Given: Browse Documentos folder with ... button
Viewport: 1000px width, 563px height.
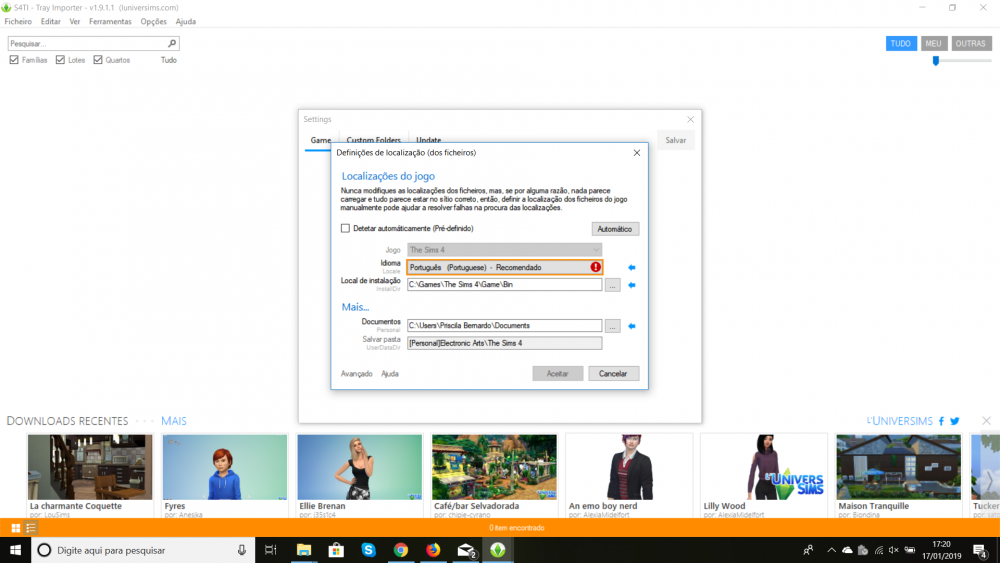Looking at the screenshot, I should 612,326.
